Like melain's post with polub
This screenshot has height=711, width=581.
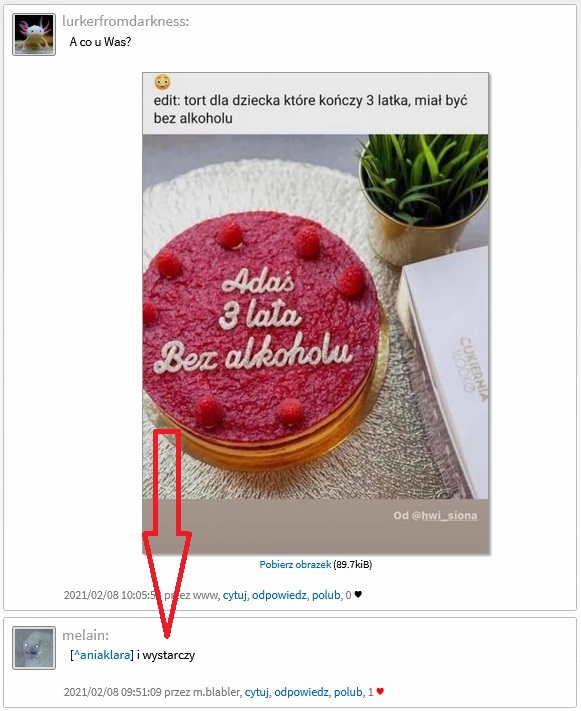[x=348, y=692]
